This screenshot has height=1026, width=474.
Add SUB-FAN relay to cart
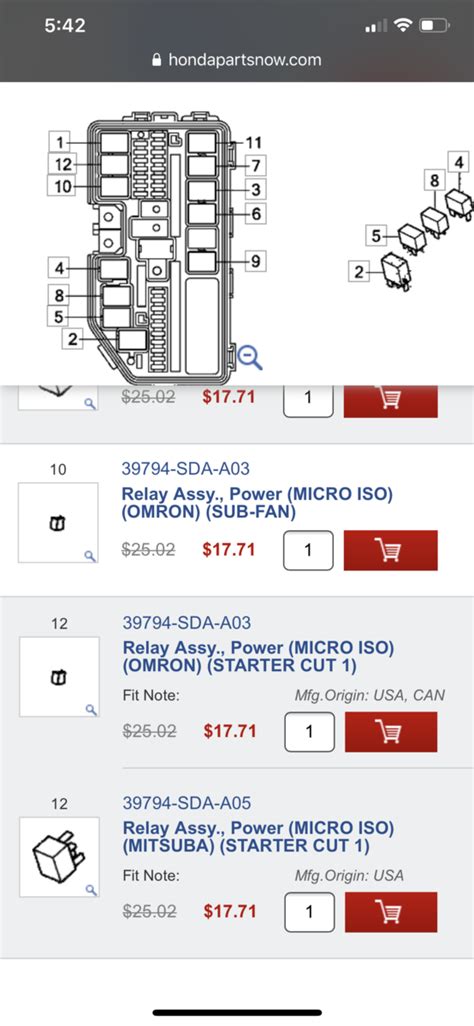click(390, 550)
